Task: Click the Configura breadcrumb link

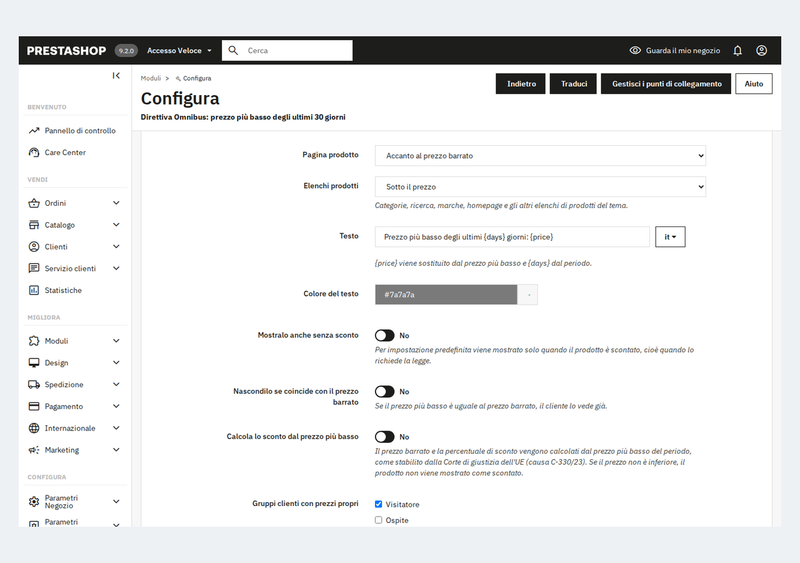Action: tap(196, 78)
